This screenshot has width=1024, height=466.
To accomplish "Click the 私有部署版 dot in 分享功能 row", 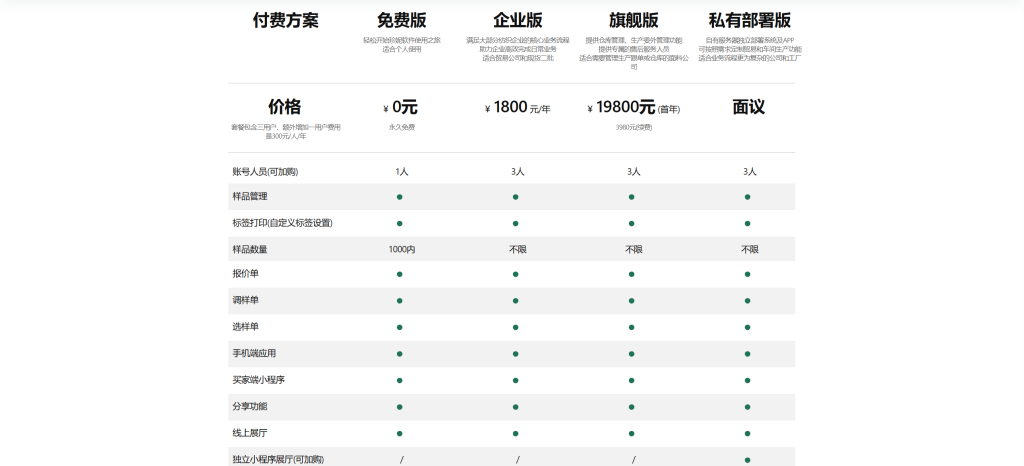I will point(748,406).
